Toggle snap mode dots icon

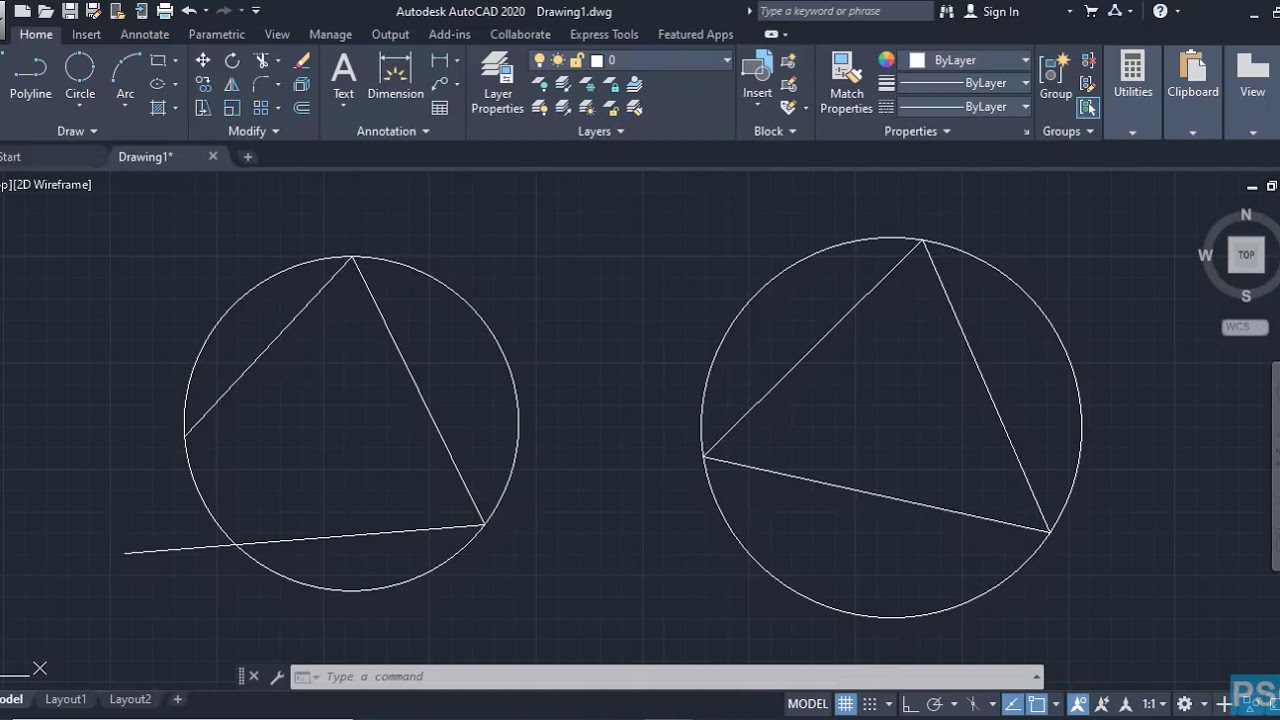[x=870, y=704]
